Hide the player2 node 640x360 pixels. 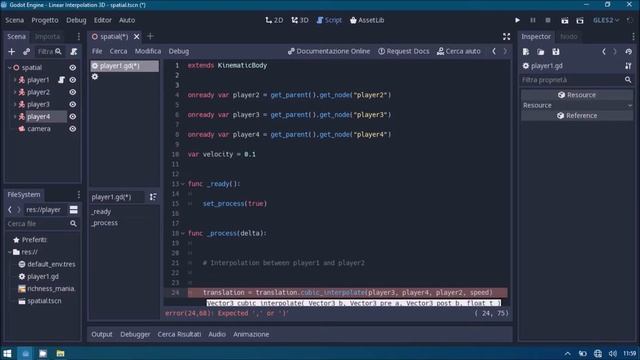pos(73,92)
